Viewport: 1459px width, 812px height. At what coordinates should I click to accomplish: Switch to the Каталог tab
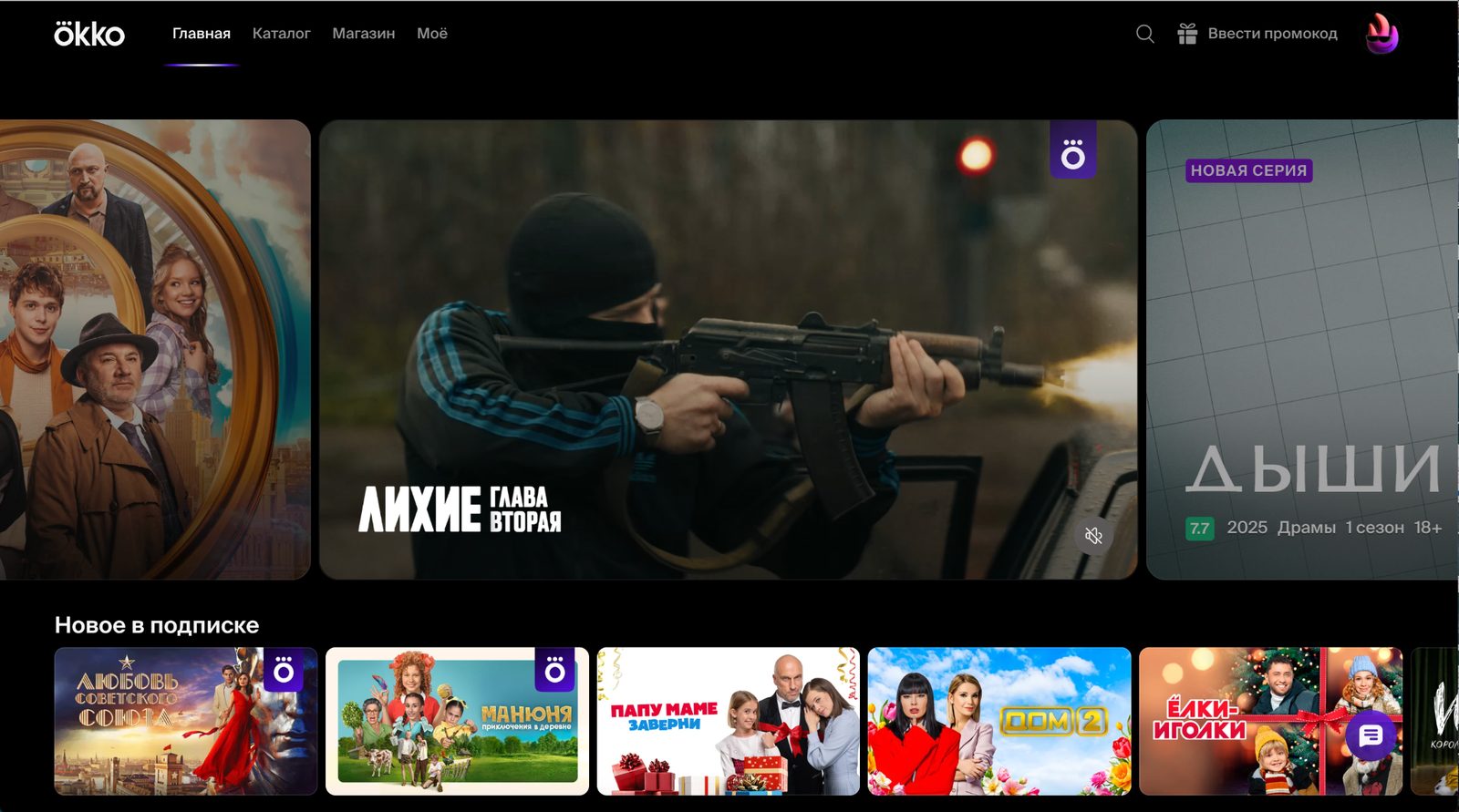[281, 34]
